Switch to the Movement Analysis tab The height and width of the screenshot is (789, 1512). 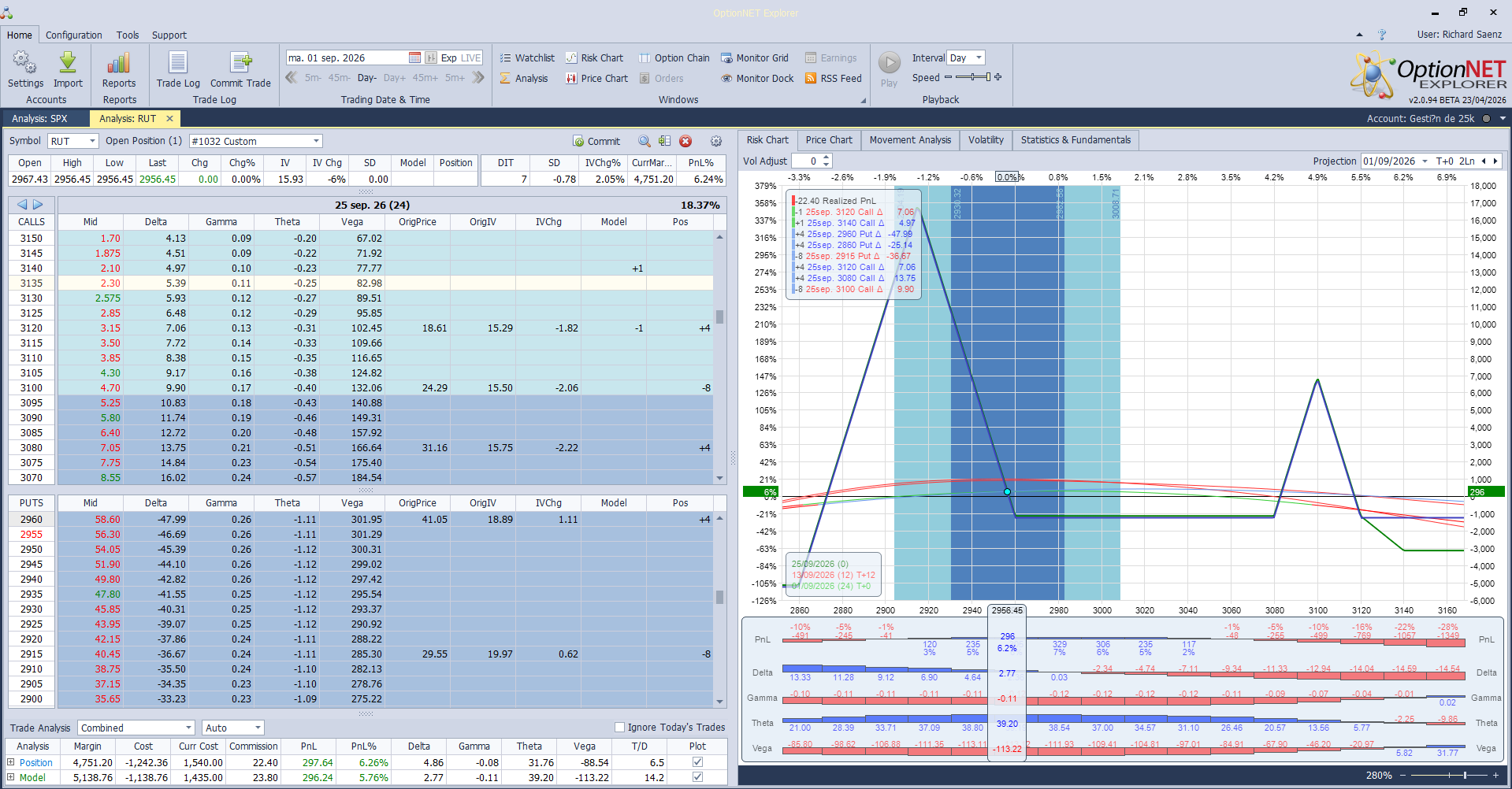(x=910, y=140)
